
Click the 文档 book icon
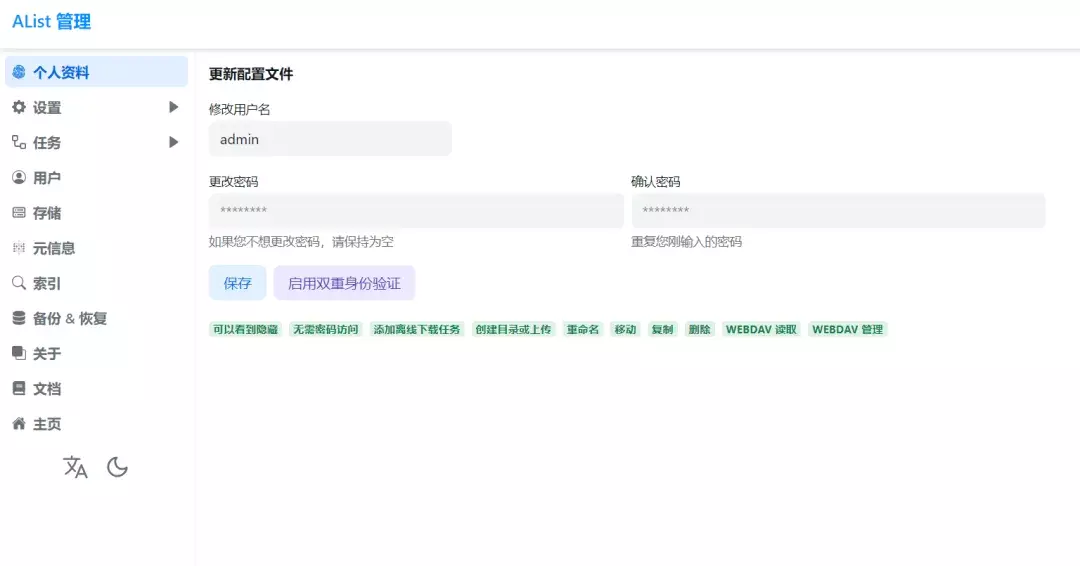click(x=19, y=388)
